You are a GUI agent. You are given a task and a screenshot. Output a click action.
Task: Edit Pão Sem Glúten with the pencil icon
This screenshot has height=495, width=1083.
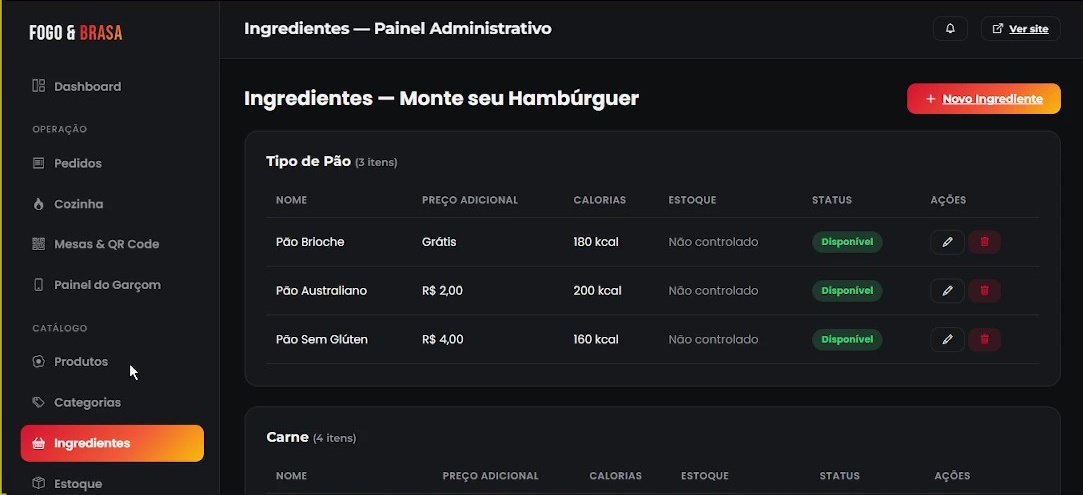pos(947,340)
